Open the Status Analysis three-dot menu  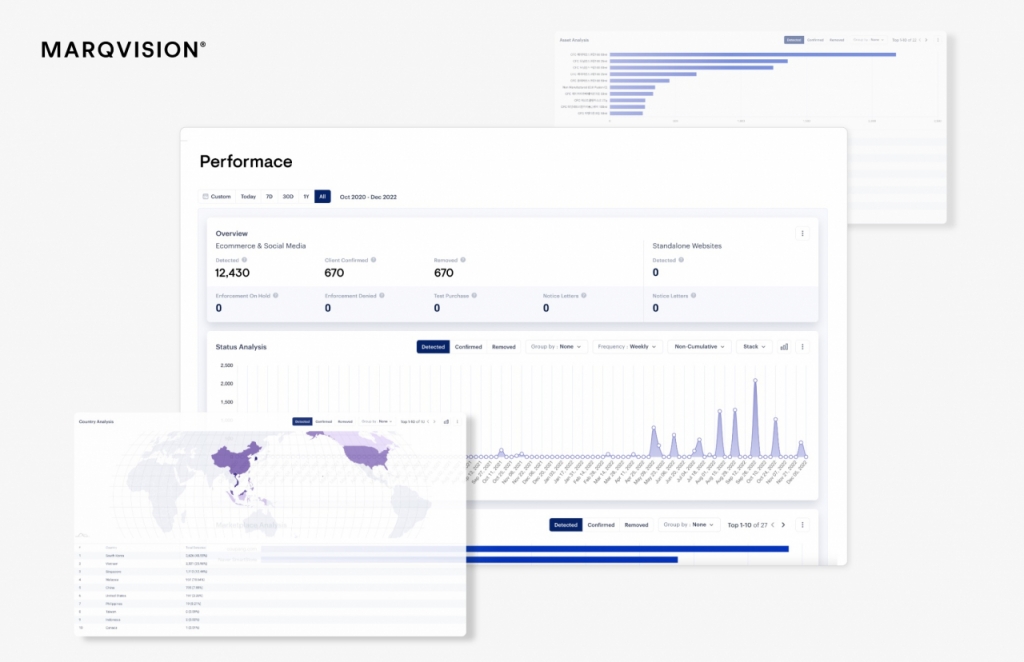click(802, 347)
